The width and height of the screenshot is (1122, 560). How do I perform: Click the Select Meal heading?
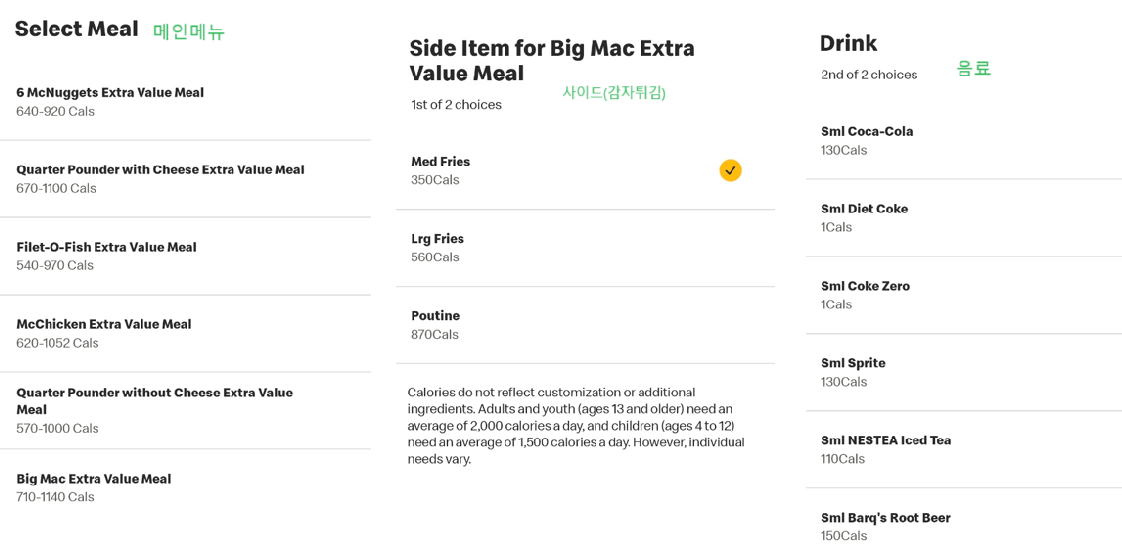[77, 30]
